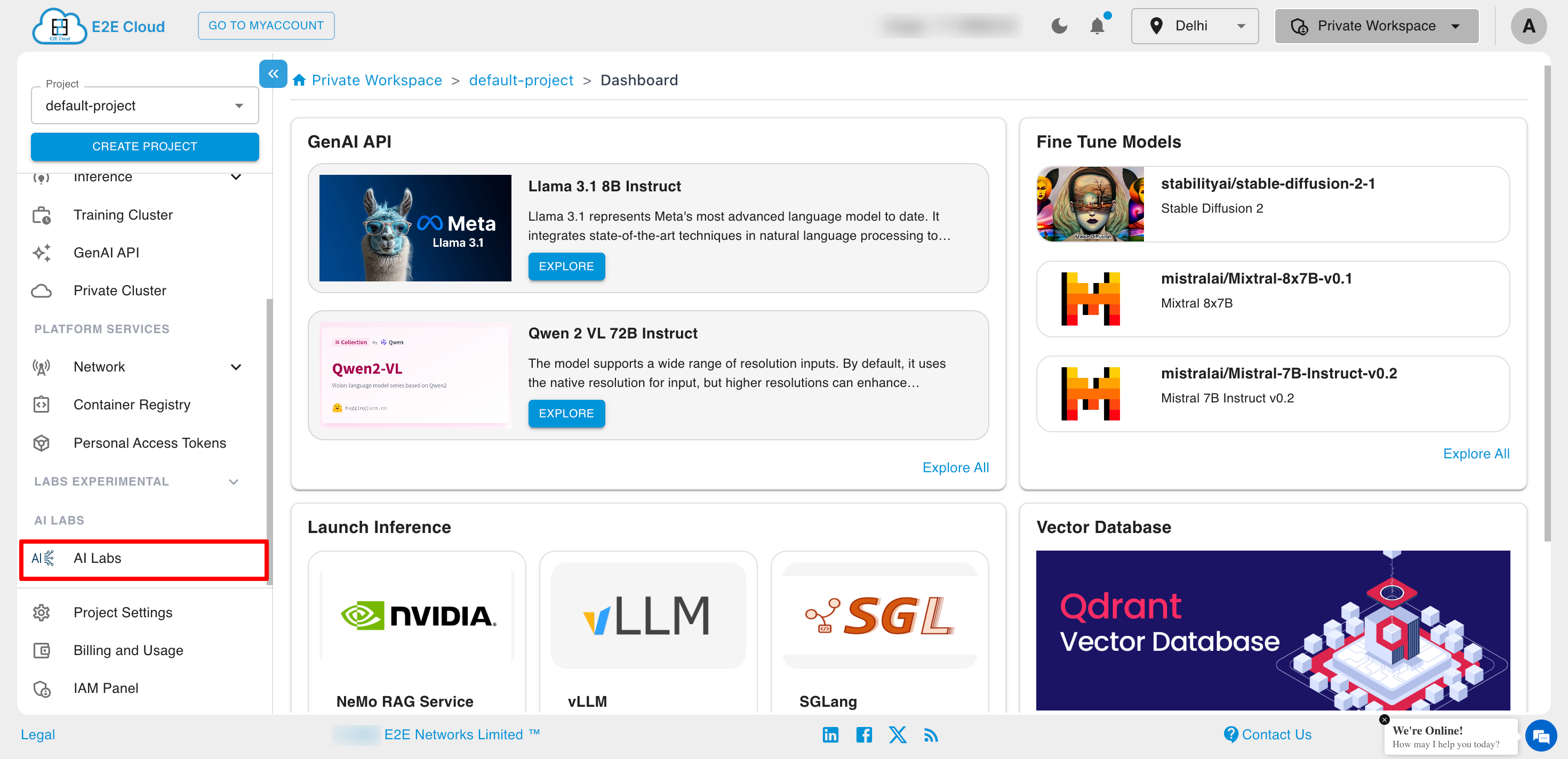Open mistralai/Mistral-7B-Instruct-v0.2 model
1568x759 pixels.
[x=1273, y=393]
